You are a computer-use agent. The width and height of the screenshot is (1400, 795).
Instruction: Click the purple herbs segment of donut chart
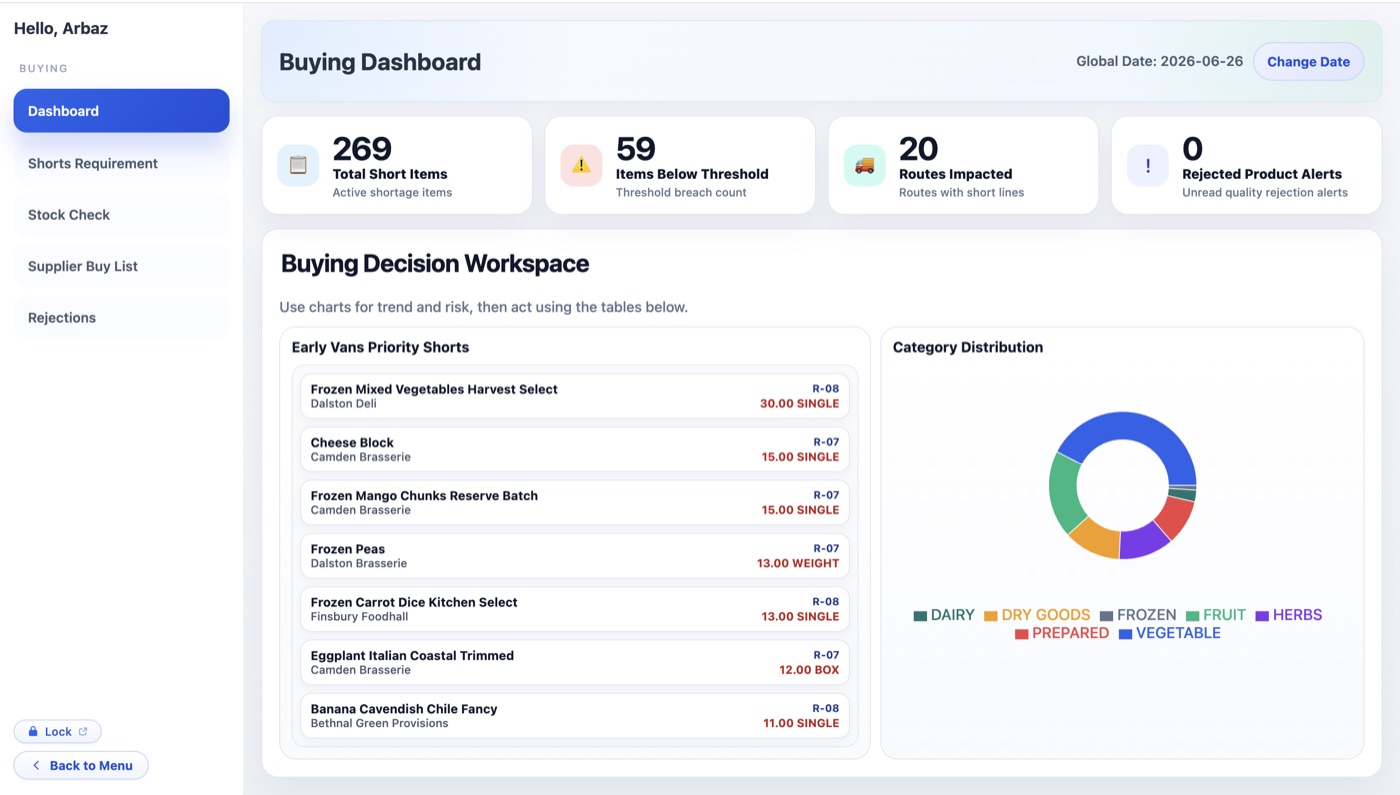coord(1143,540)
